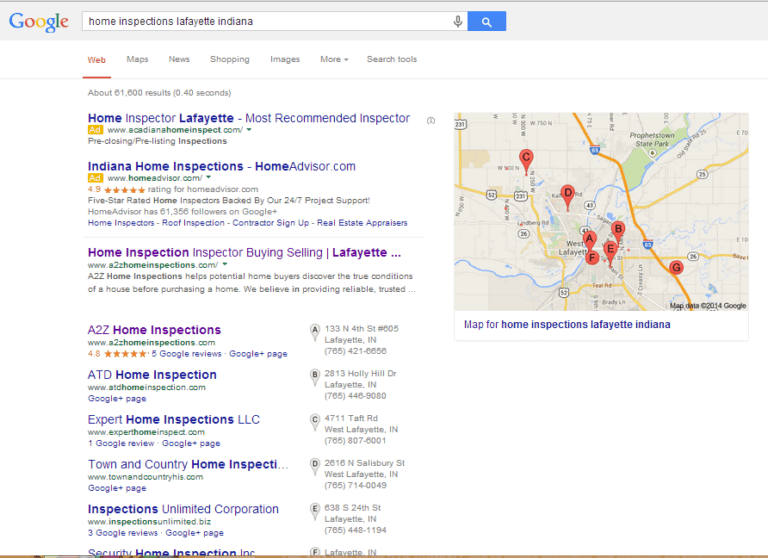Open dropdown arrow next to homeadvisor.com URL
This screenshot has width=768, height=558.
(208, 177)
